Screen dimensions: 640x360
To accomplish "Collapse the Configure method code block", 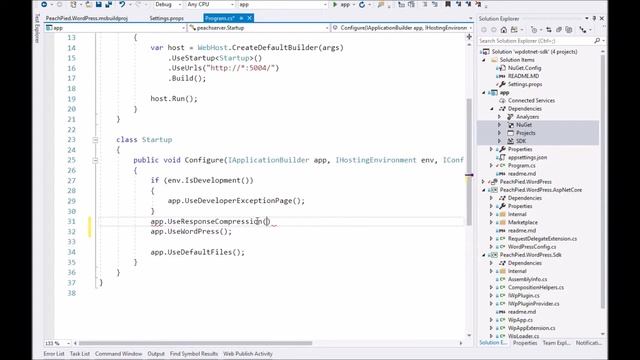I will 95,160.
